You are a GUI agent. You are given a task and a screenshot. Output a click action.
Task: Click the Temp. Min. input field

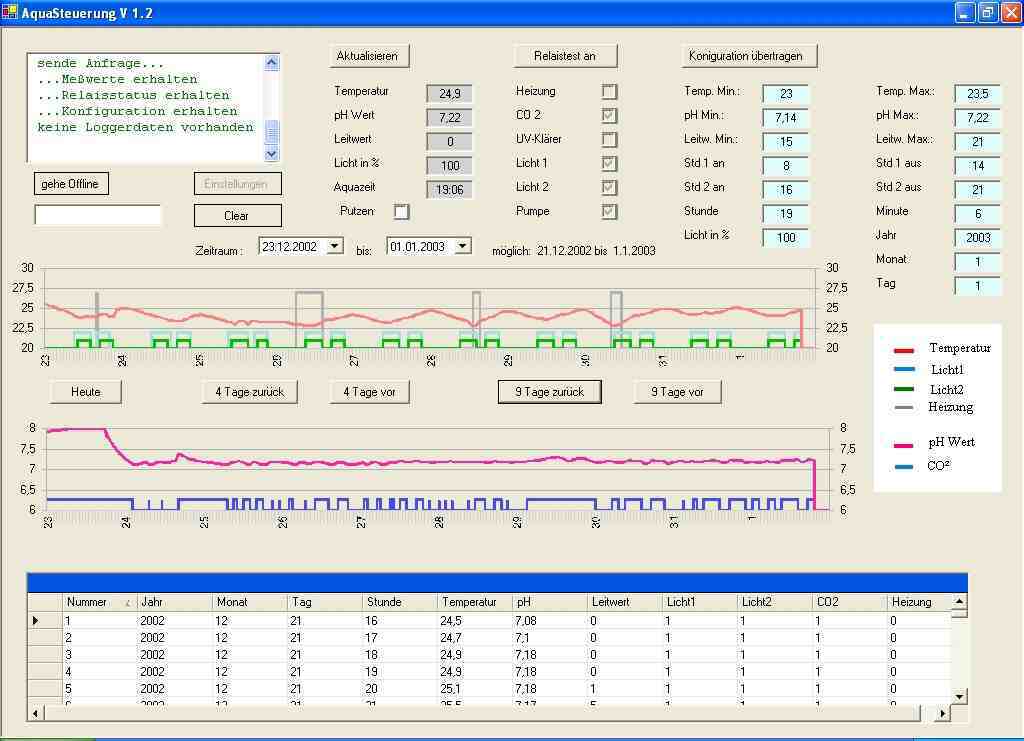[785, 94]
